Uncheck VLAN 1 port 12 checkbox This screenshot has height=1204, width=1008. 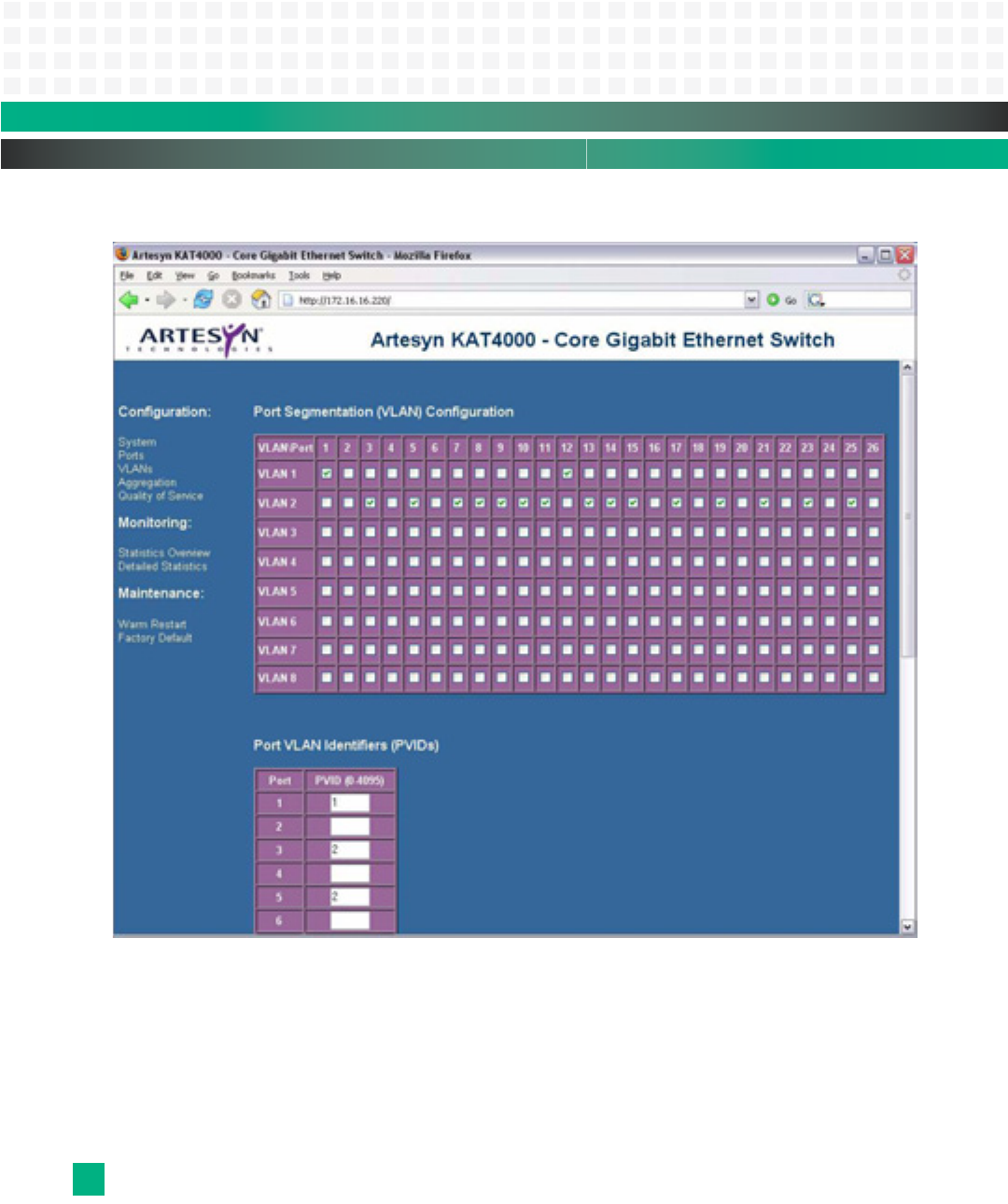567,474
